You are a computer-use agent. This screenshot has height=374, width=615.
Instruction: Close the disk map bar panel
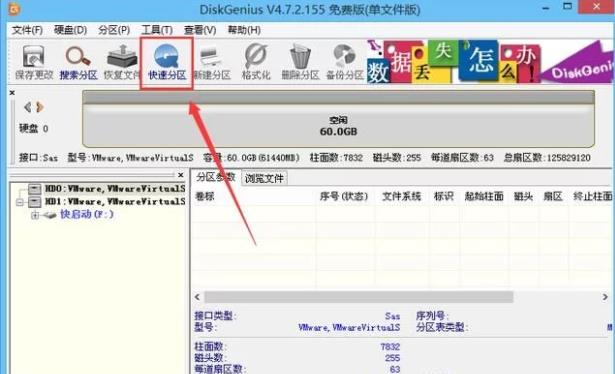pos(12,93)
